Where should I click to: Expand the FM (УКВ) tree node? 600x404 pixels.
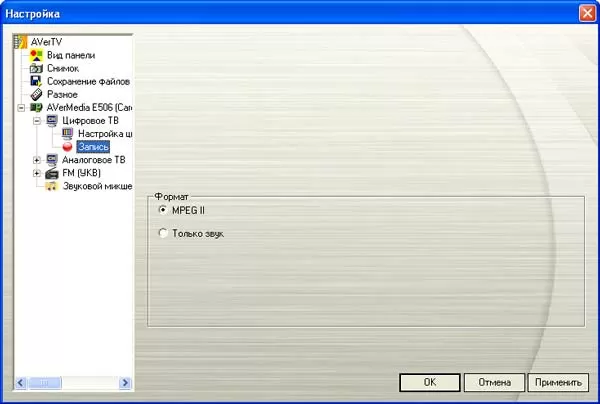[x=37, y=172]
